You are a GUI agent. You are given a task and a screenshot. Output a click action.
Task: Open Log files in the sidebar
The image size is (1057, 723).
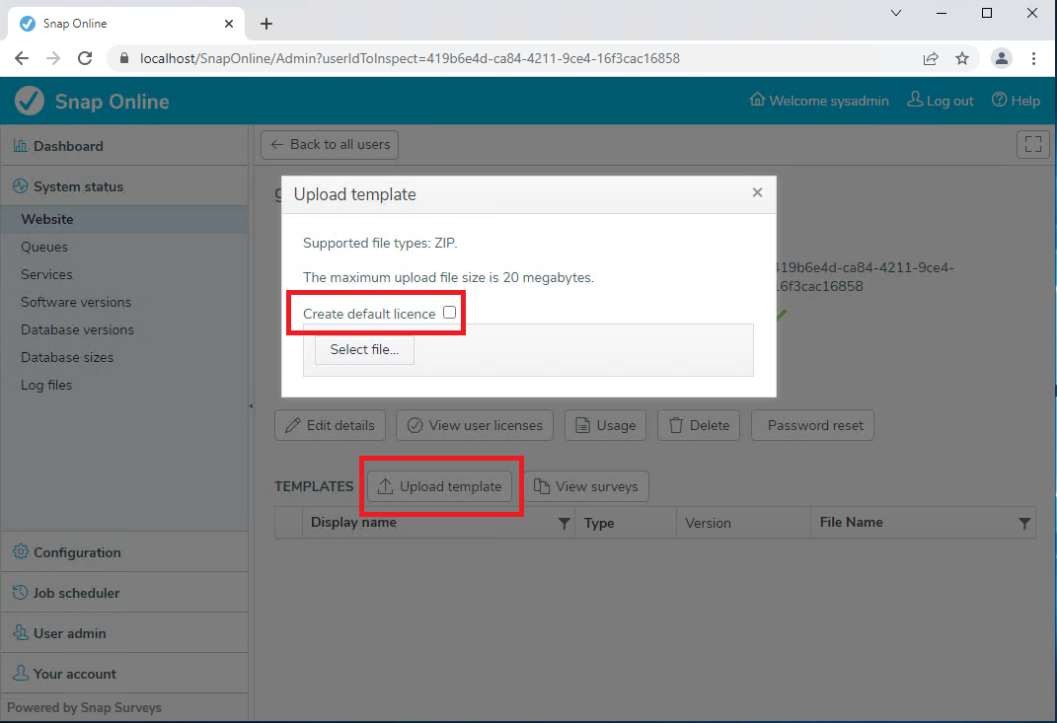(46, 385)
